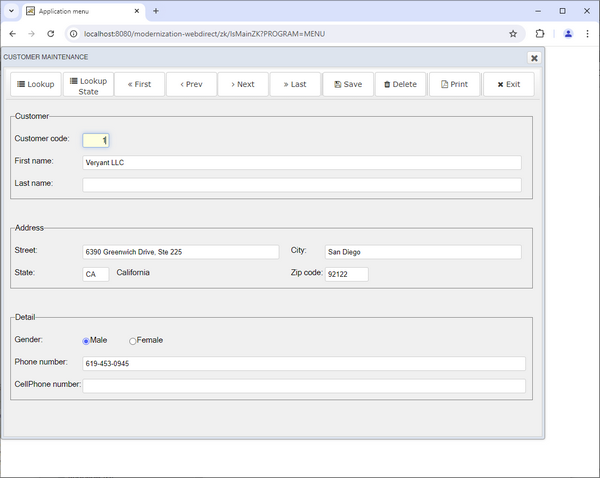This screenshot has width=600, height=478.
Task: Open a new browser tab
Action: point(156,11)
